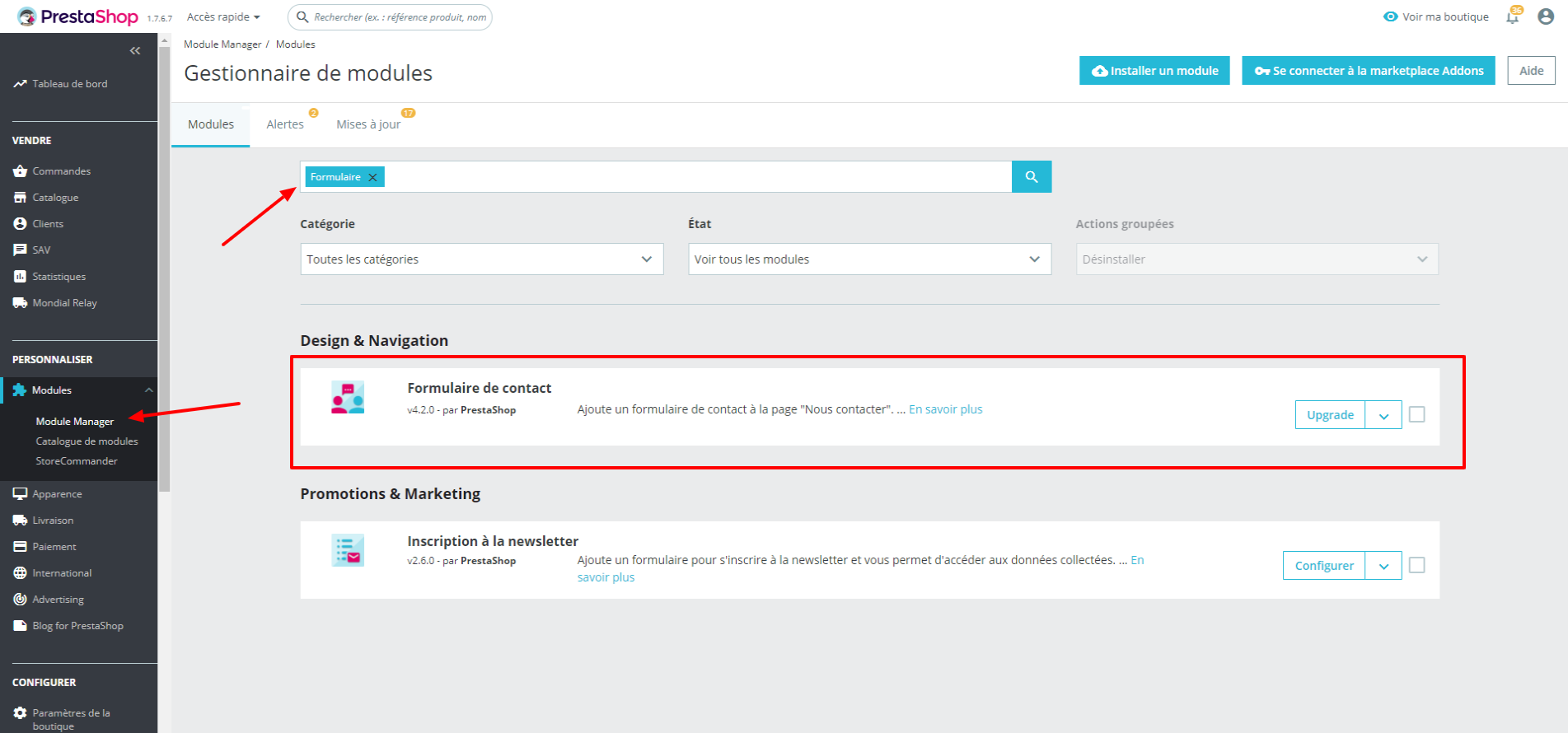The image size is (1568, 733).
Task: Click the module search magnifier button
Action: tap(1032, 177)
